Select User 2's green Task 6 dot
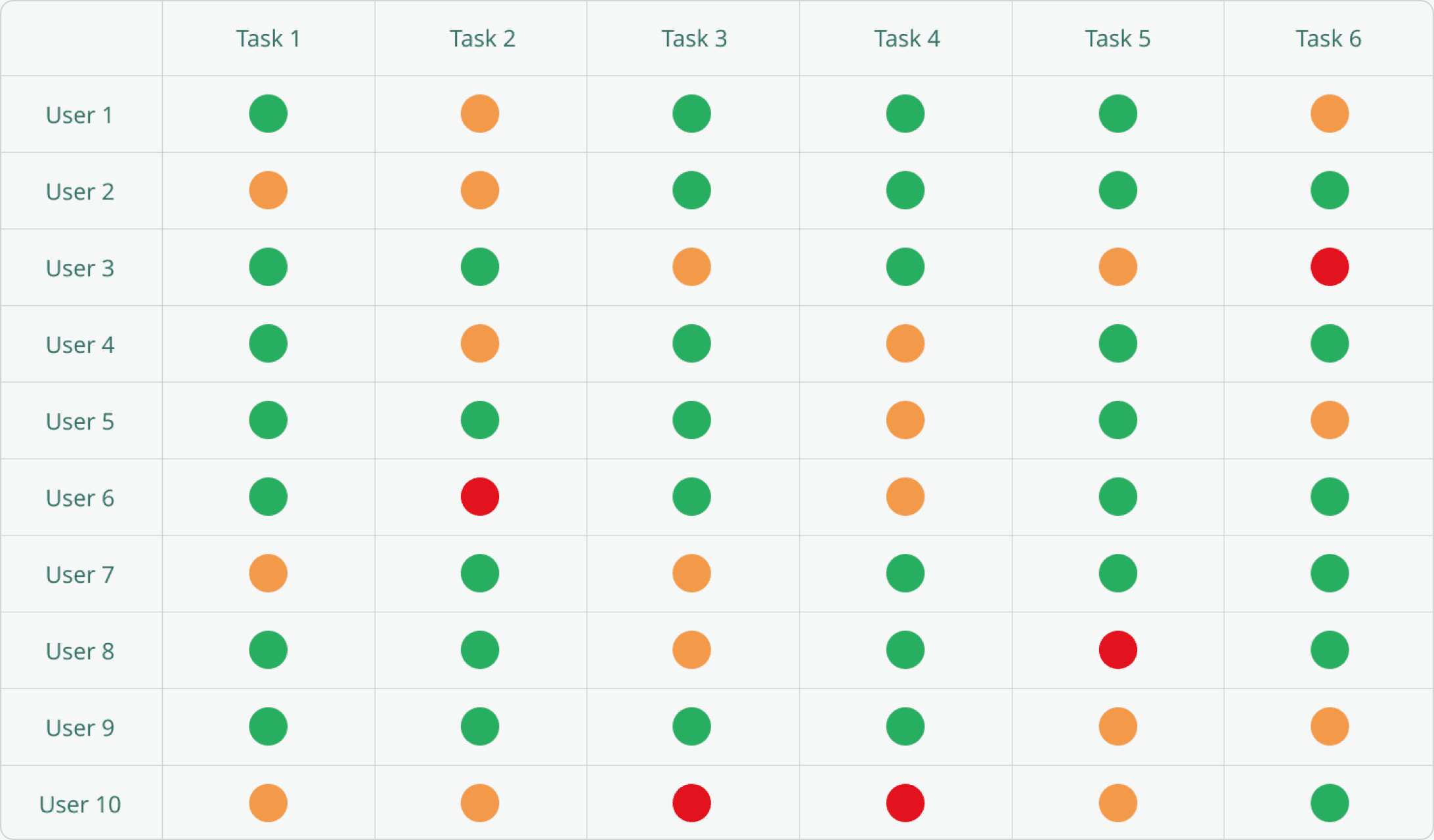Viewport: 1434px width, 840px height. pos(1330,190)
